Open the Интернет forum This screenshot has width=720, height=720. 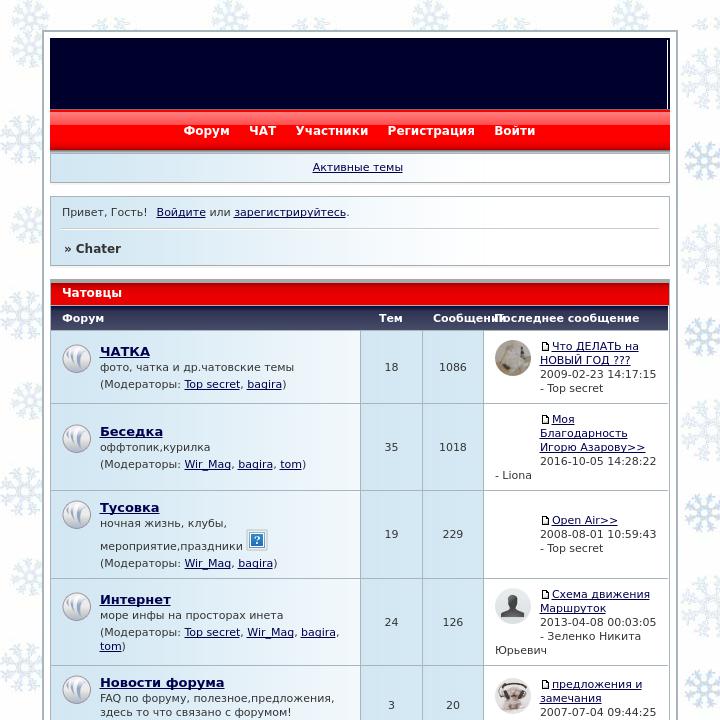135,600
